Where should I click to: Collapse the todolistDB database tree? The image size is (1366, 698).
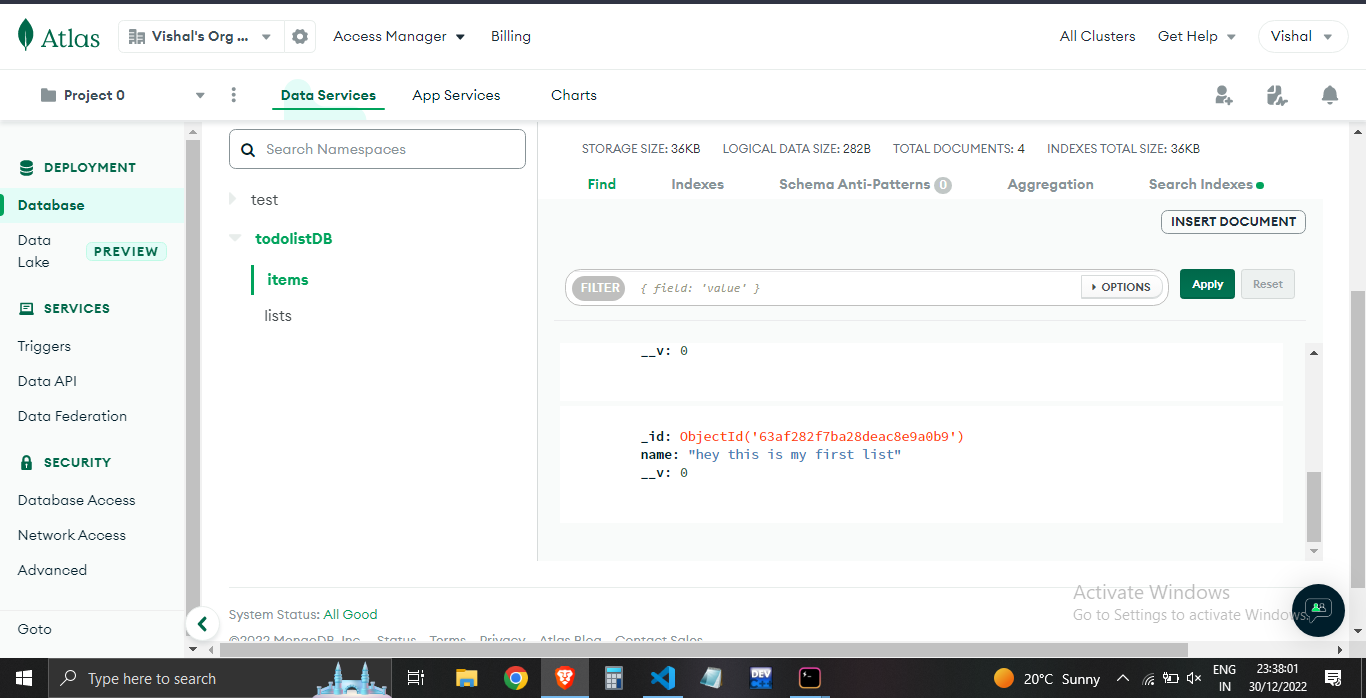pos(235,238)
